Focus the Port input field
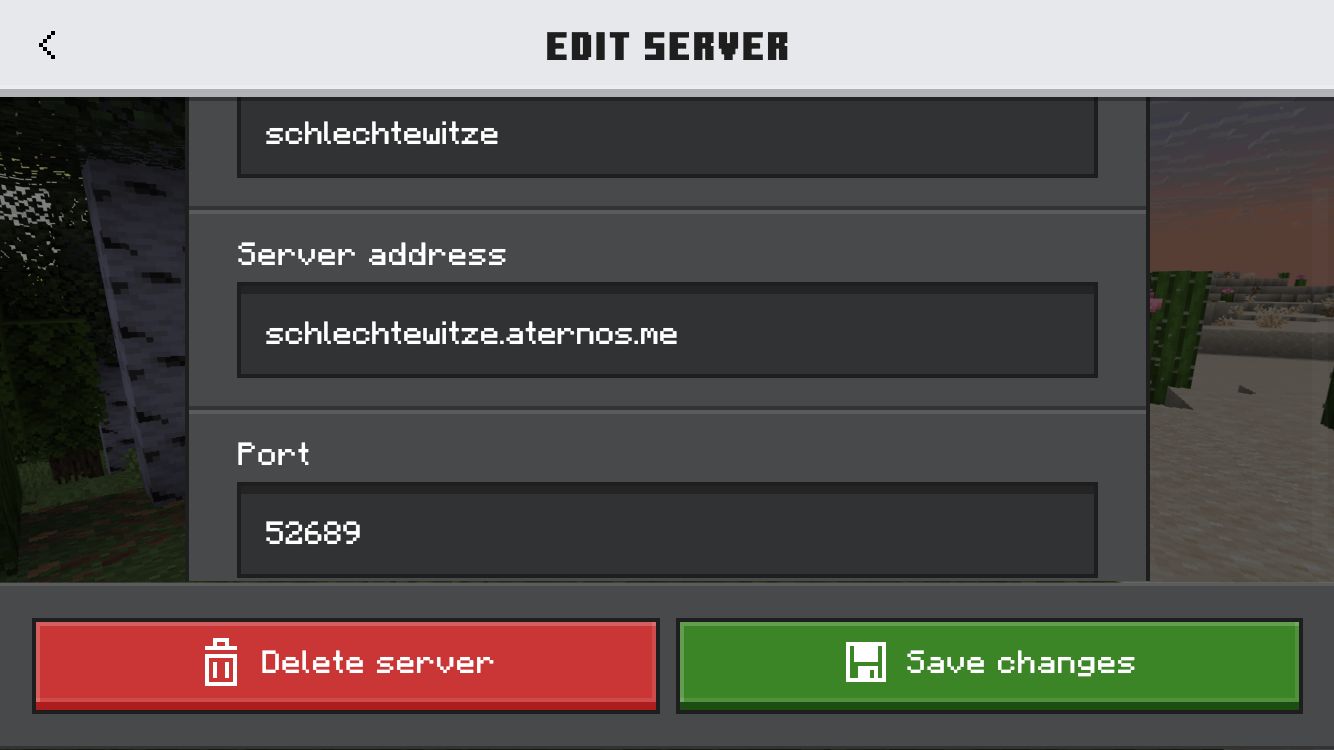This screenshot has width=1334, height=750. point(667,531)
